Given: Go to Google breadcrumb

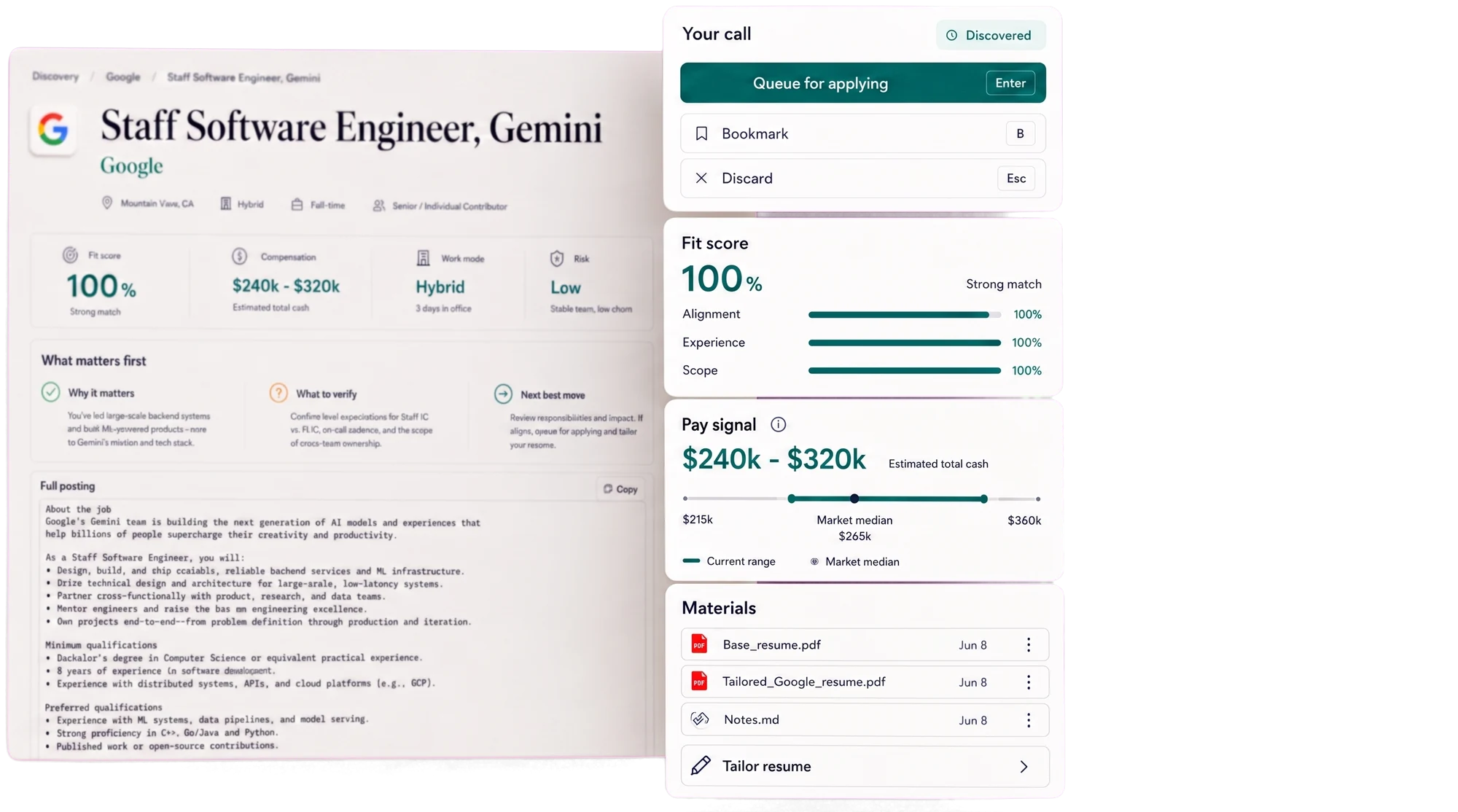Looking at the screenshot, I should [122, 77].
